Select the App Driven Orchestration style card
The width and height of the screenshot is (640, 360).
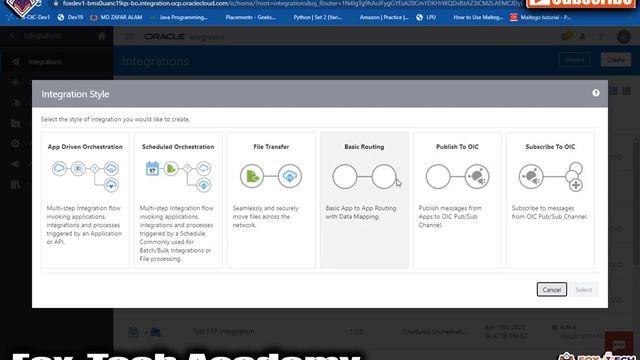point(85,200)
